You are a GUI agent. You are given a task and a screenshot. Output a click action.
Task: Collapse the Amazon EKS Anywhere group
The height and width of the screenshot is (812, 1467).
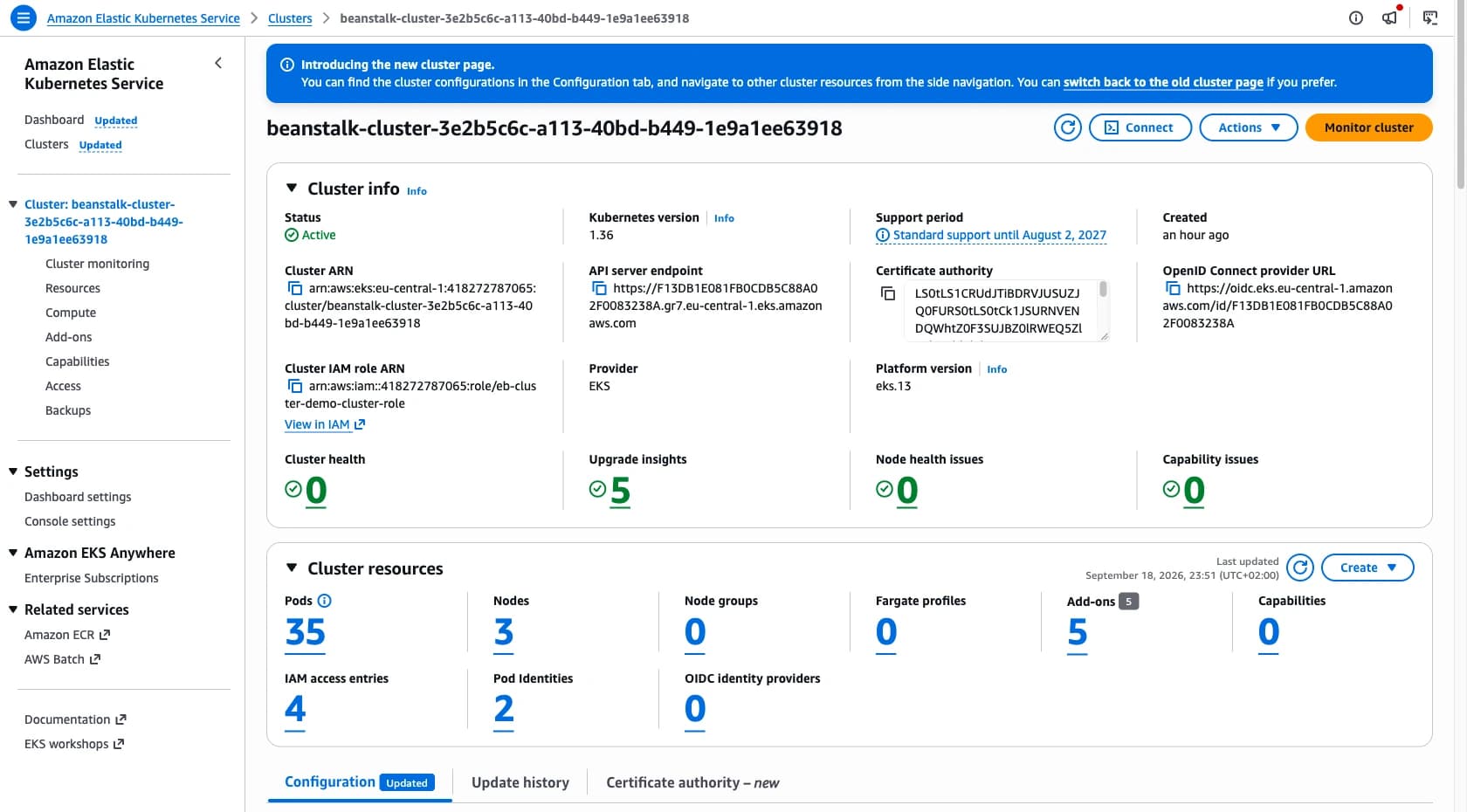[x=13, y=553]
